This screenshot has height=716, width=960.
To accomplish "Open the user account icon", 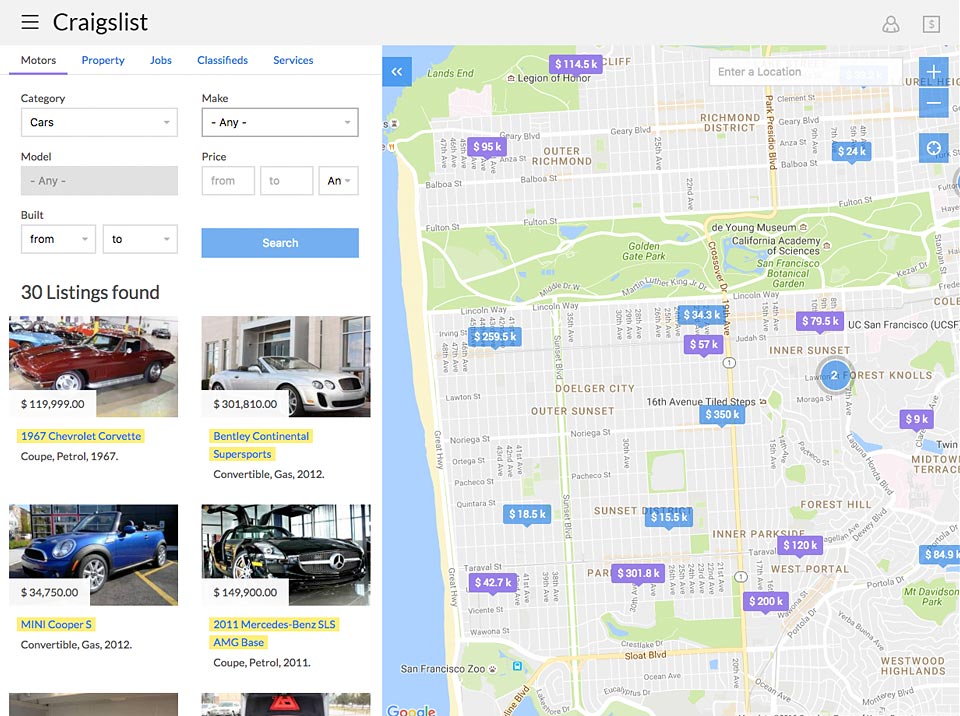I will [891, 24].
